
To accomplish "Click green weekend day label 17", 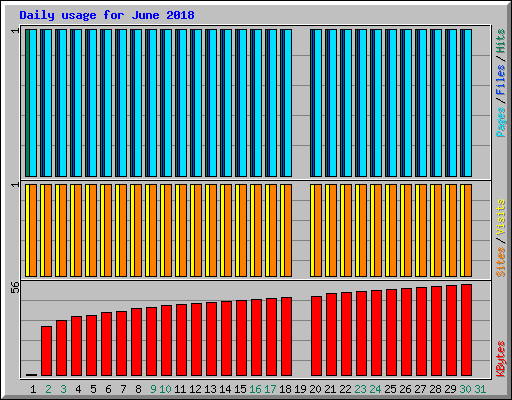I will [270, 389].
